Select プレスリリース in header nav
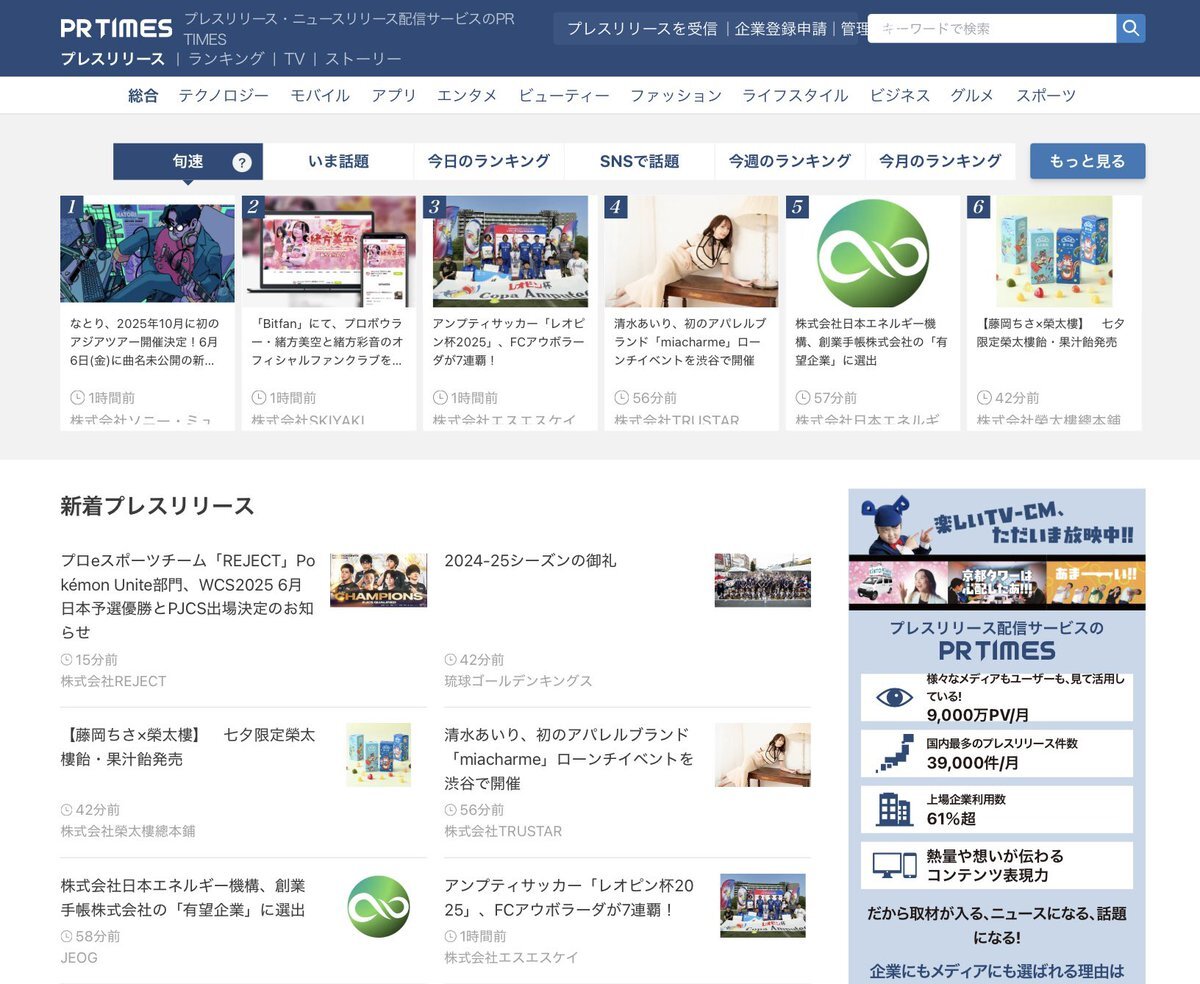Viewport: 1200px width, 984px height. pyautogui.click(x=113, y=59)
